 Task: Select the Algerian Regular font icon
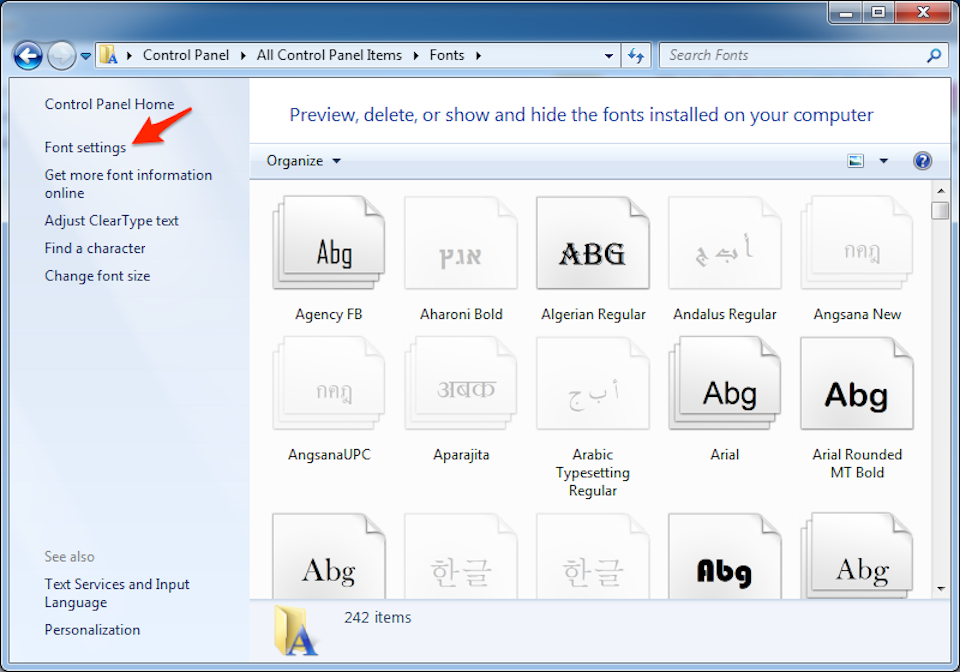(593, 243)
